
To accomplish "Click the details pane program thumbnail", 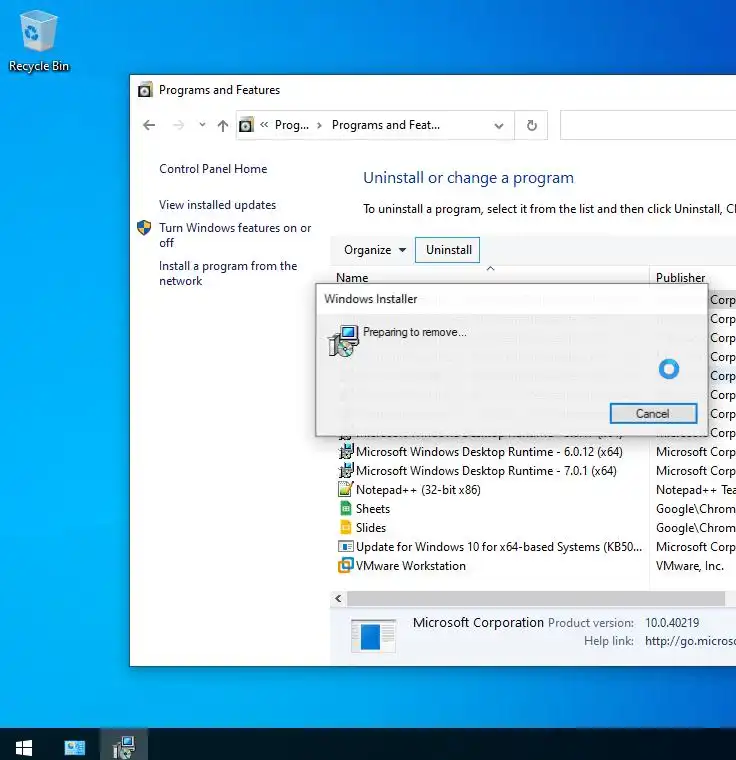I will (373, 636).
